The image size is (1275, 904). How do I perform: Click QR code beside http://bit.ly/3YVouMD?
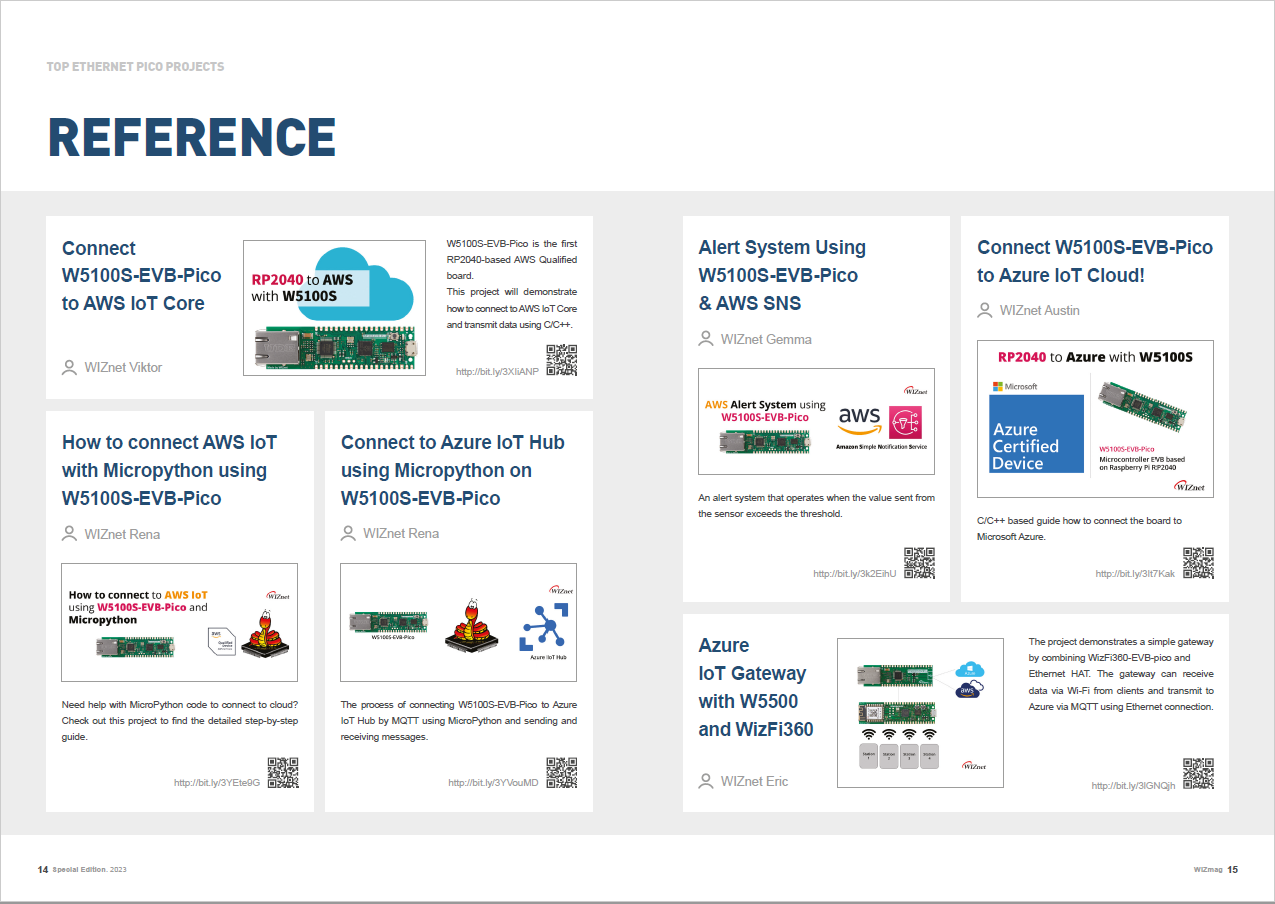[x=562, y=773]
